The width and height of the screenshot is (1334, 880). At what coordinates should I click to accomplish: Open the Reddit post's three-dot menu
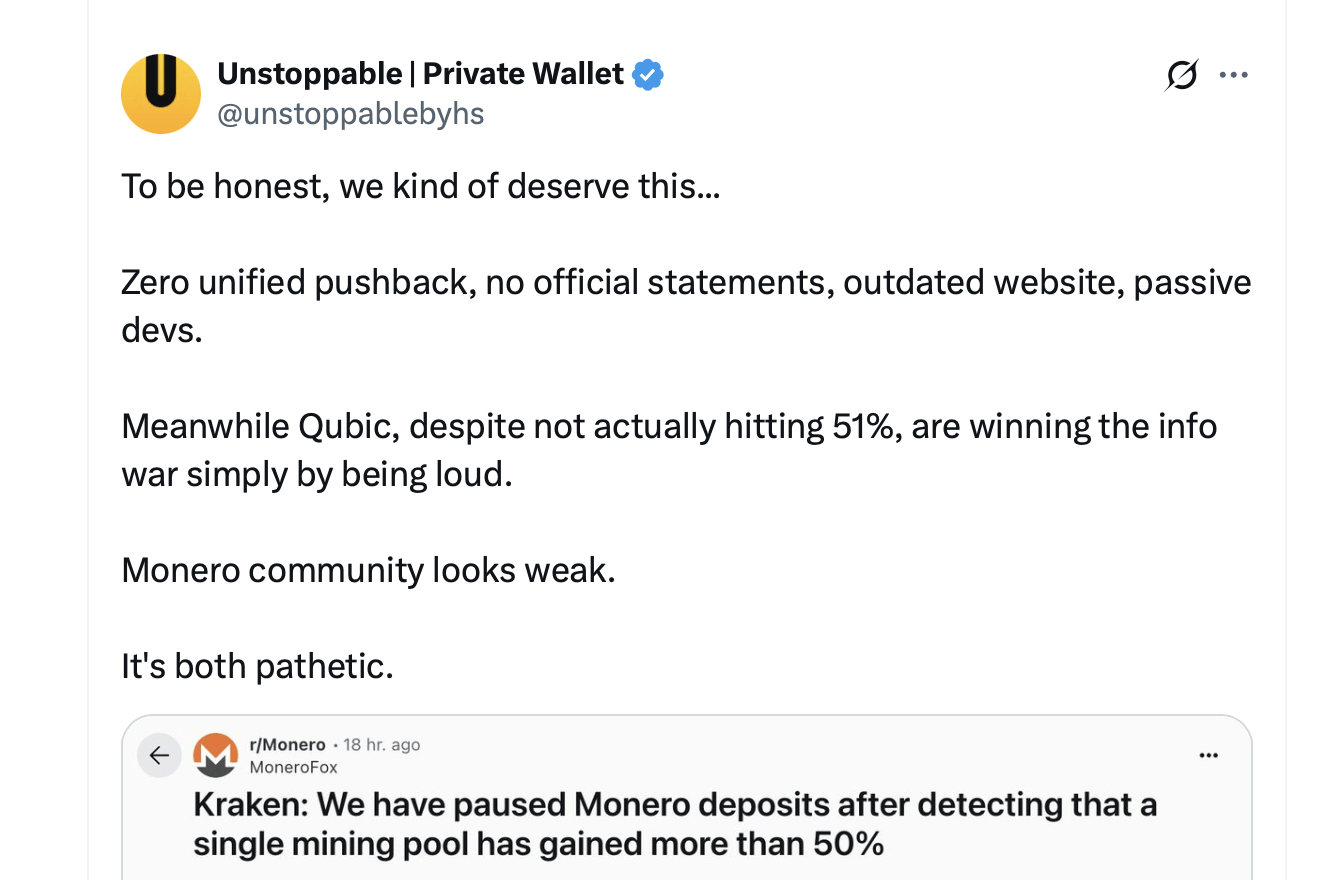click(1208, 755)
